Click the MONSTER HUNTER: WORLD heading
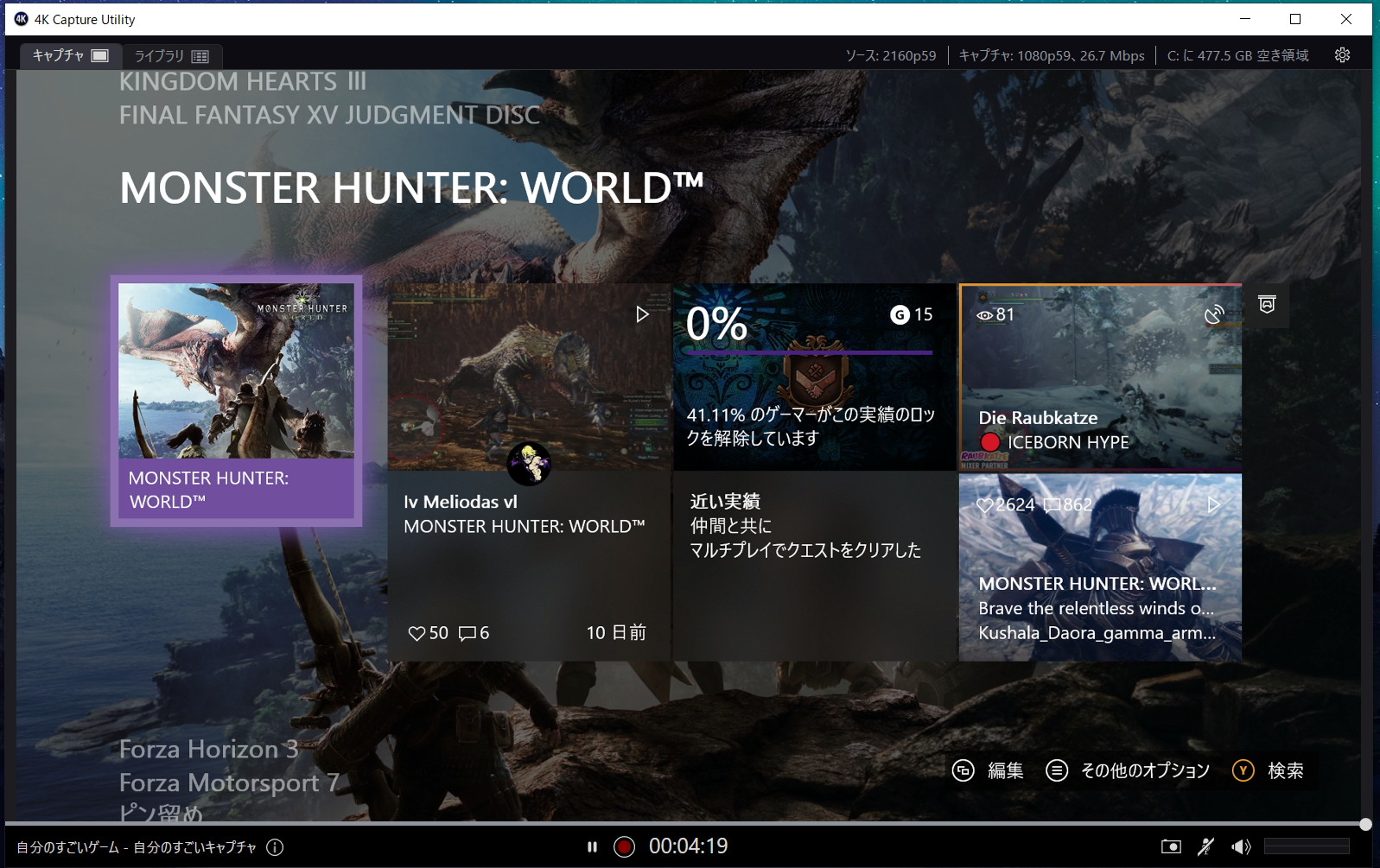Screen dimensions: 1380x868 (411, 188)
